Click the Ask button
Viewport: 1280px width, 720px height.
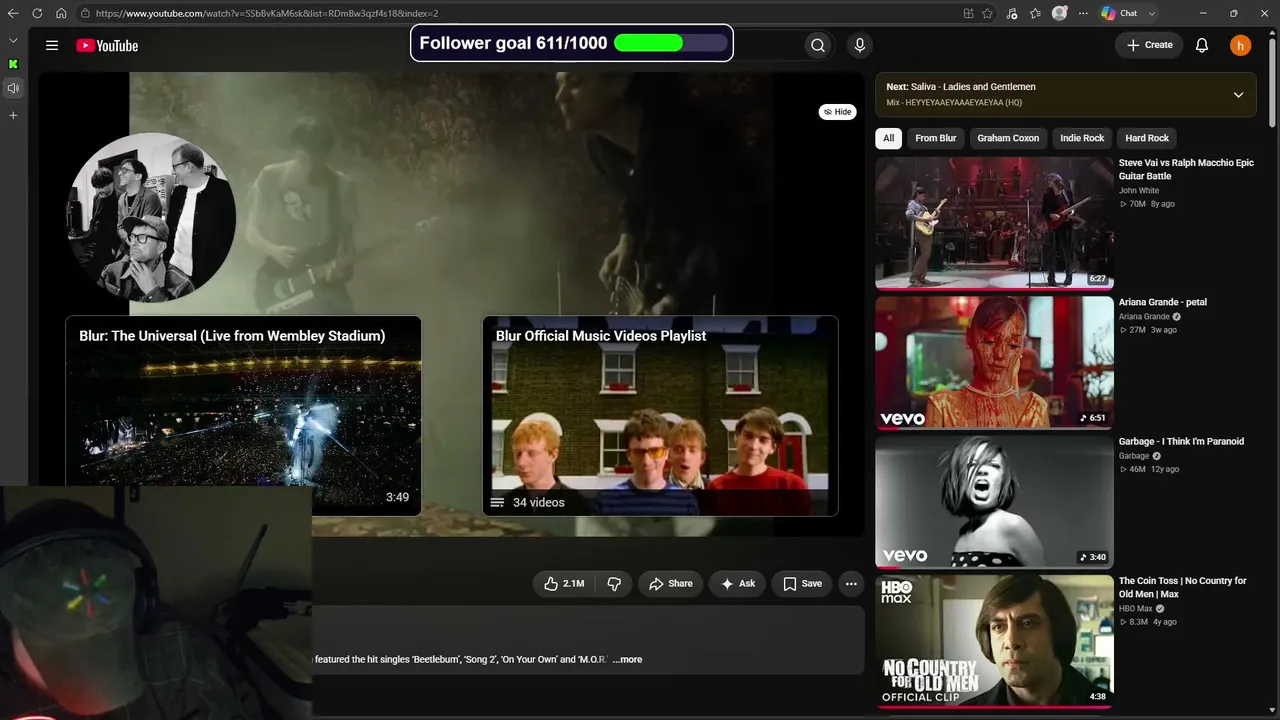738,584
